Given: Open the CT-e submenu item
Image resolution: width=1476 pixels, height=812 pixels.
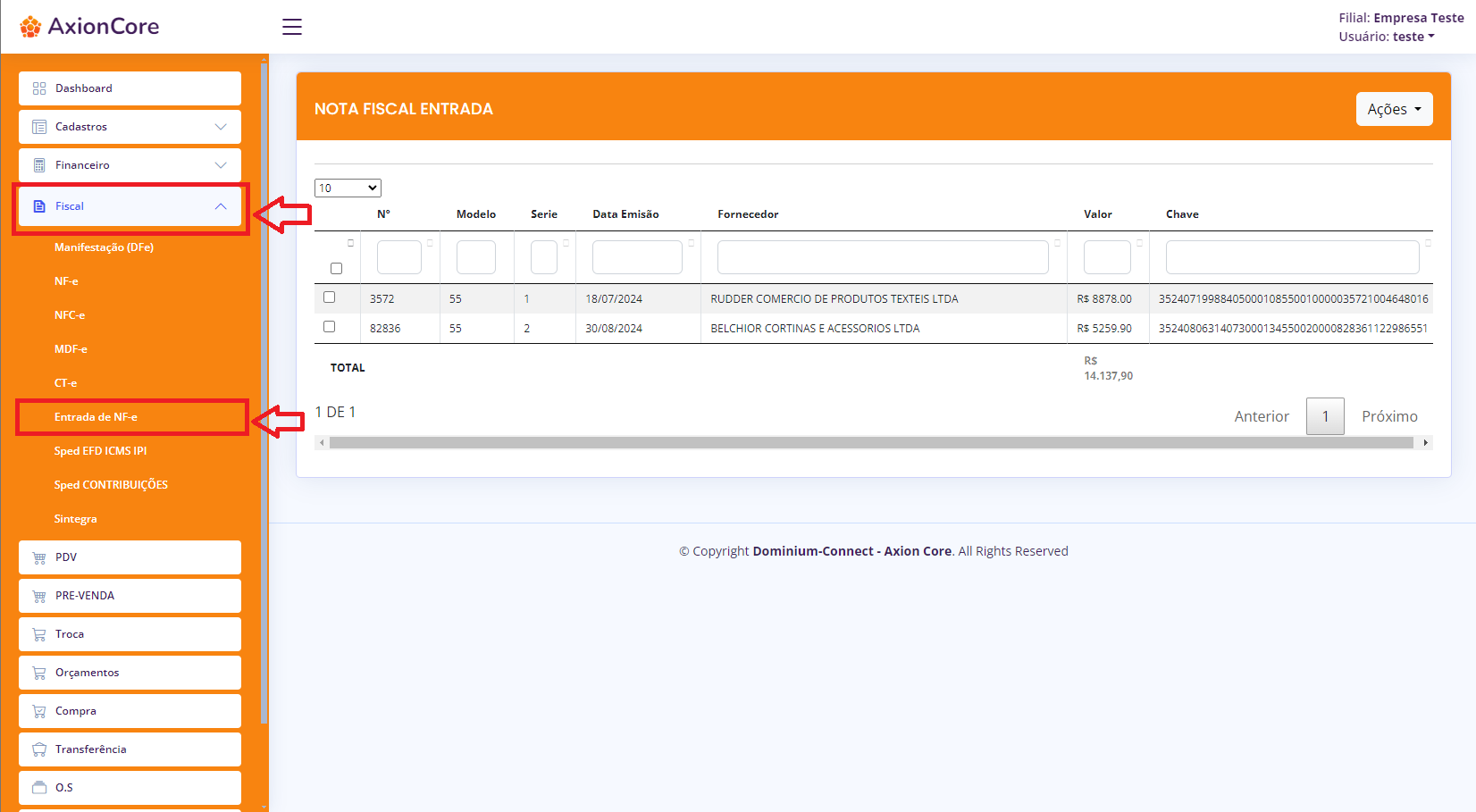Looking at the screenshot, I should (x=65, y=383).
